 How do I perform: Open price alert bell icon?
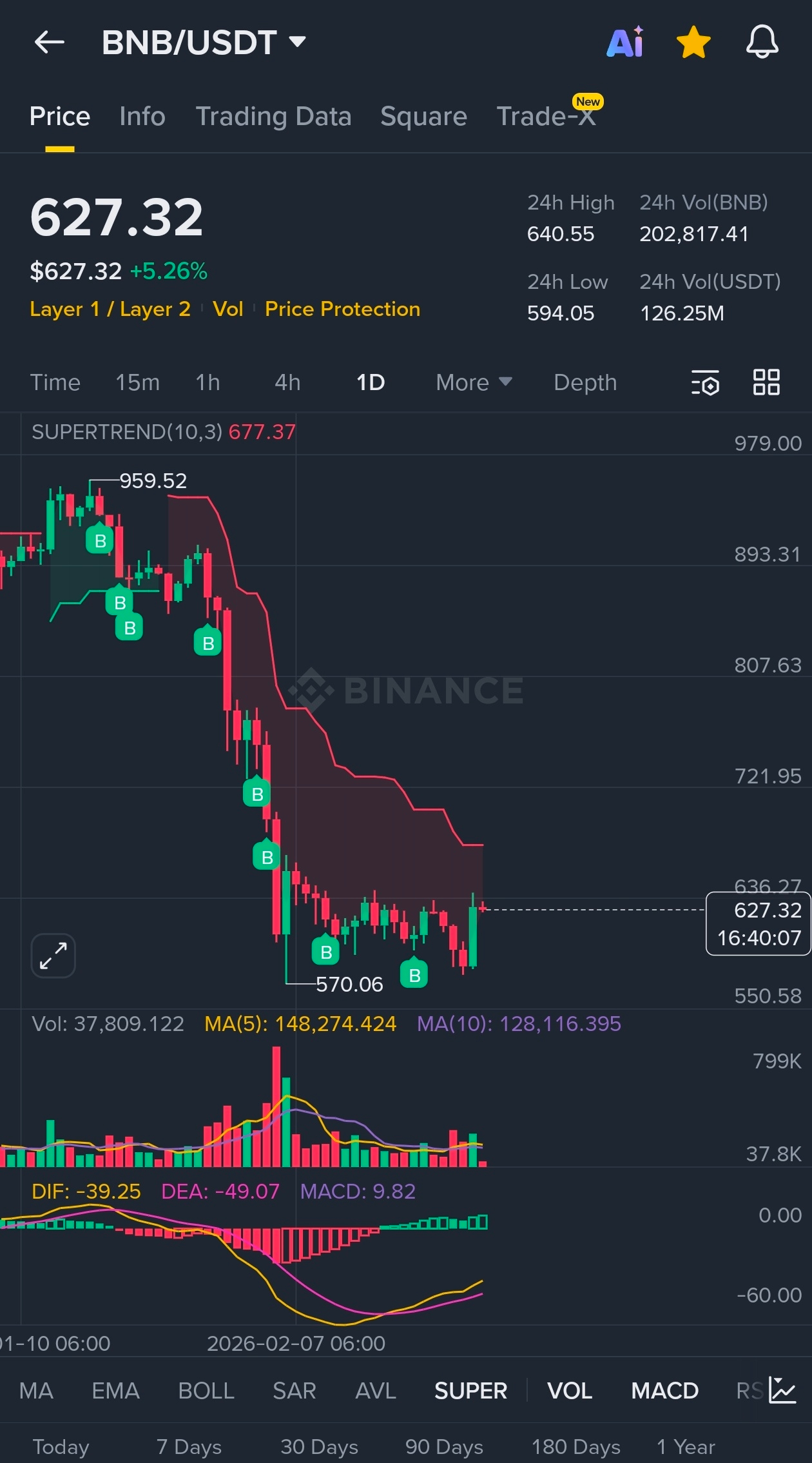762,43
